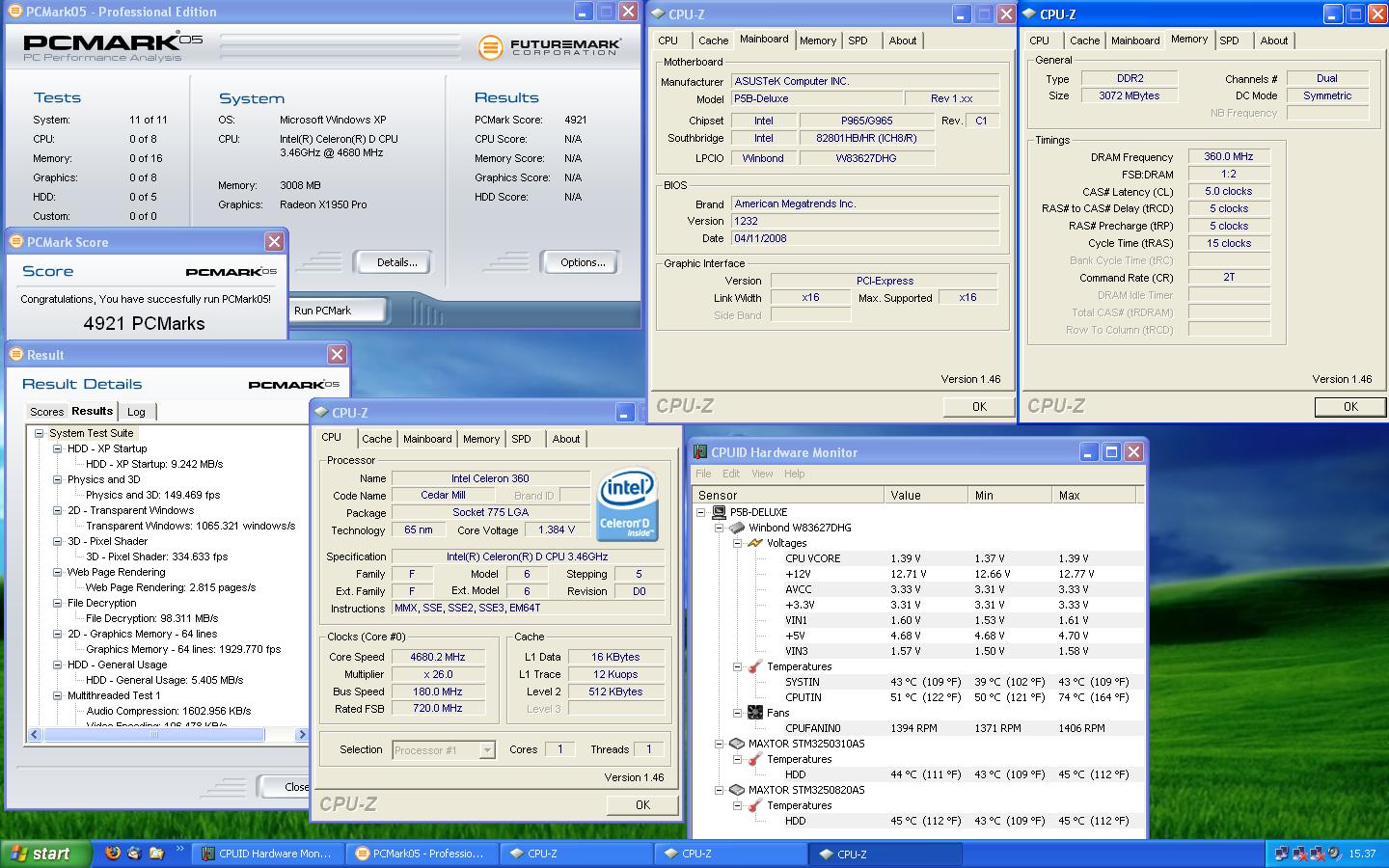Image resolution: width=1389 pixels, height=868 pixels.
Task: Click the Fans icon in sensor tree
Action: (755, 713)
